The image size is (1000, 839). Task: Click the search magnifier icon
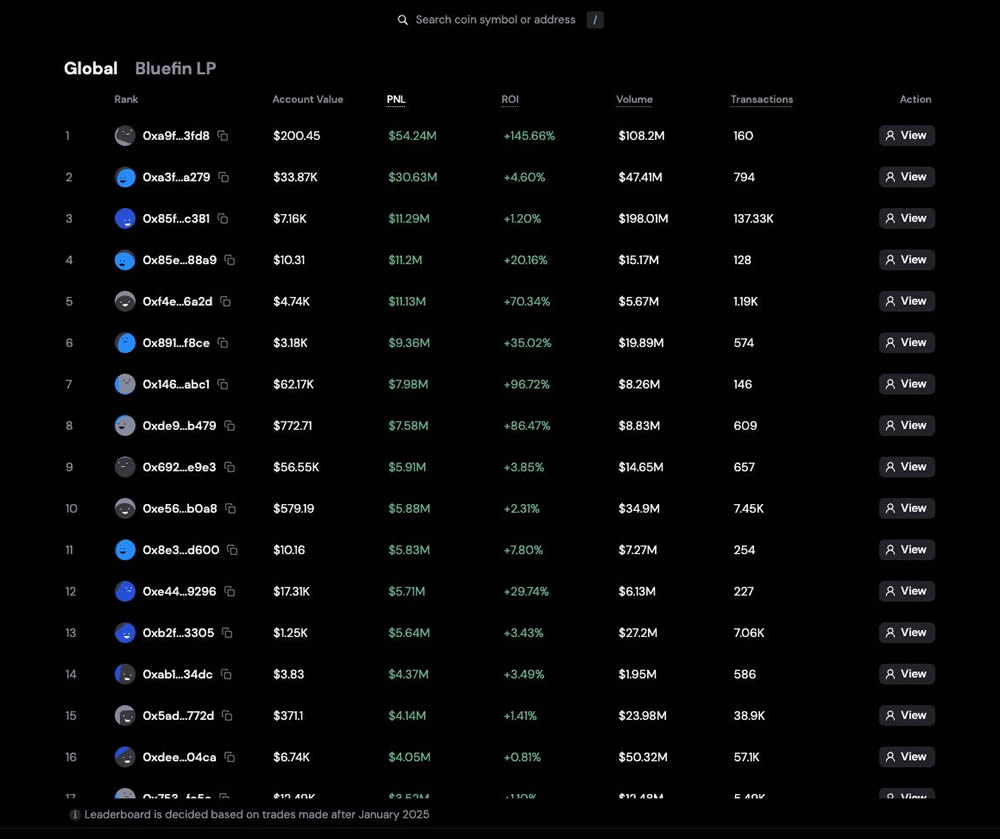pos(403,20)
